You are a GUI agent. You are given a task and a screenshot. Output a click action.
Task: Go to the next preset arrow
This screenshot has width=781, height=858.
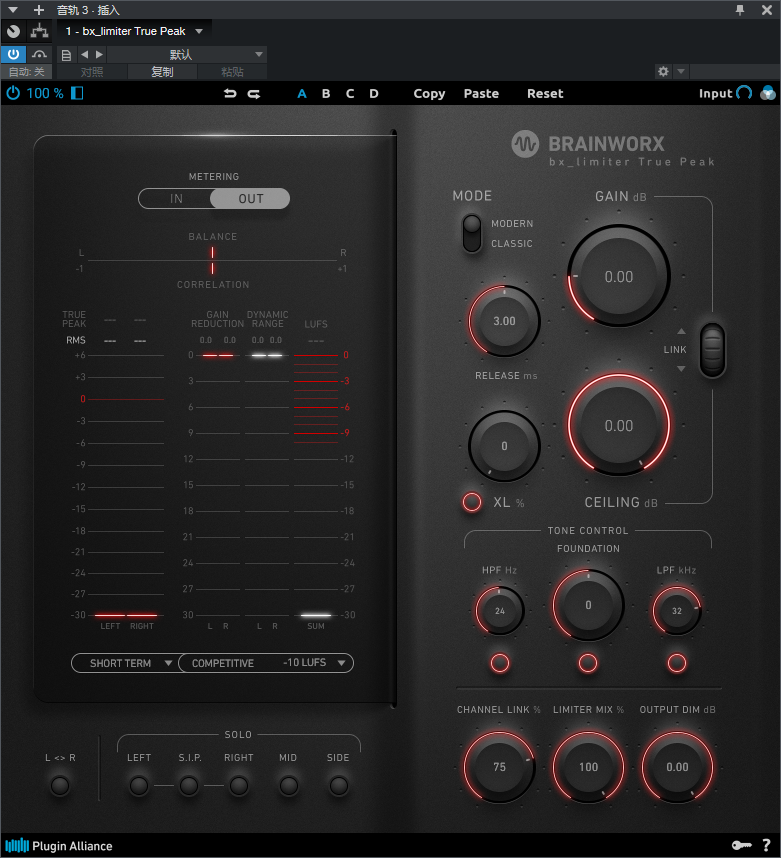pyautogui.click(x=99, y=54)
